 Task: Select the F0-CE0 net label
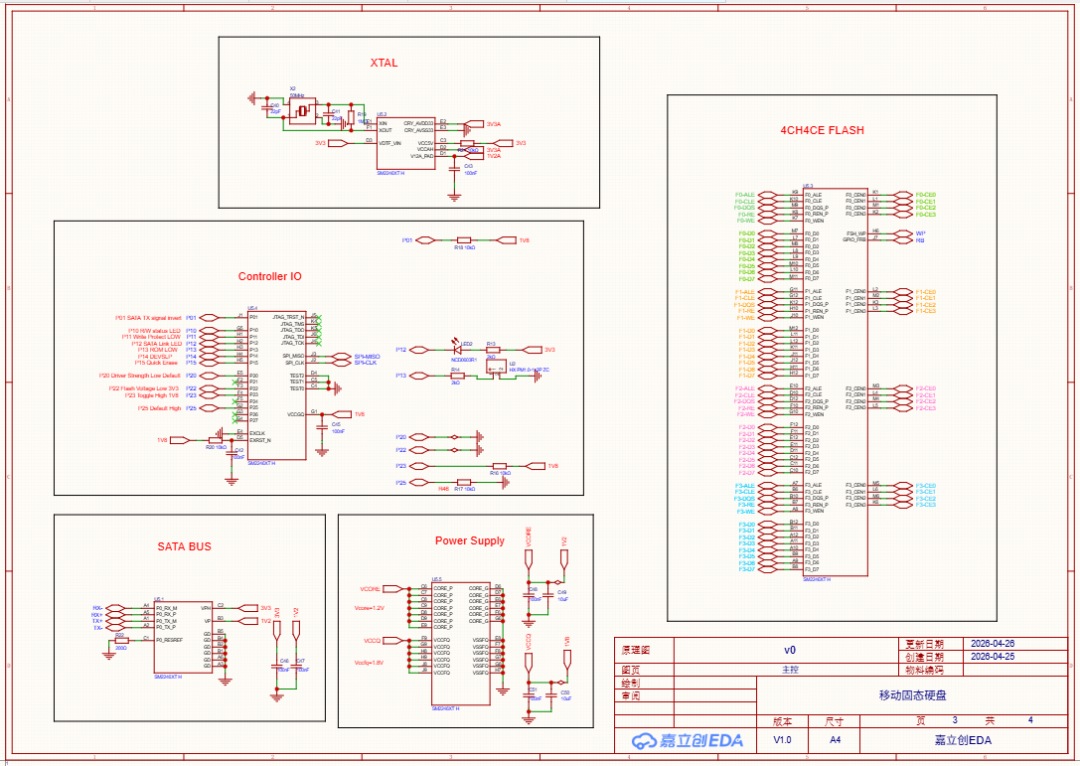tap(925, 195)
